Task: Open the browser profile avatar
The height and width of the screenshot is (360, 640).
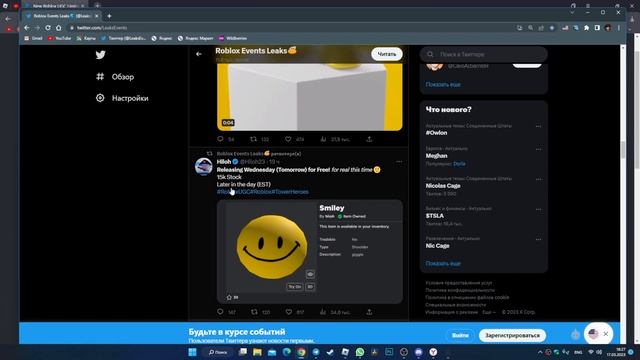Action: pyautogui.click(x=608, y=28)
